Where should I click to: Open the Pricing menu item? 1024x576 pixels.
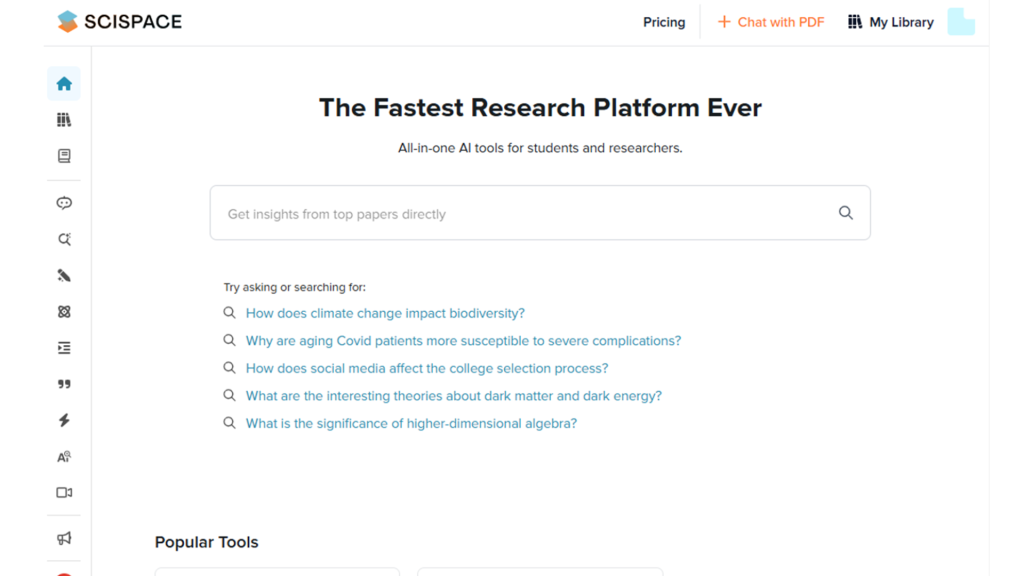664,22
